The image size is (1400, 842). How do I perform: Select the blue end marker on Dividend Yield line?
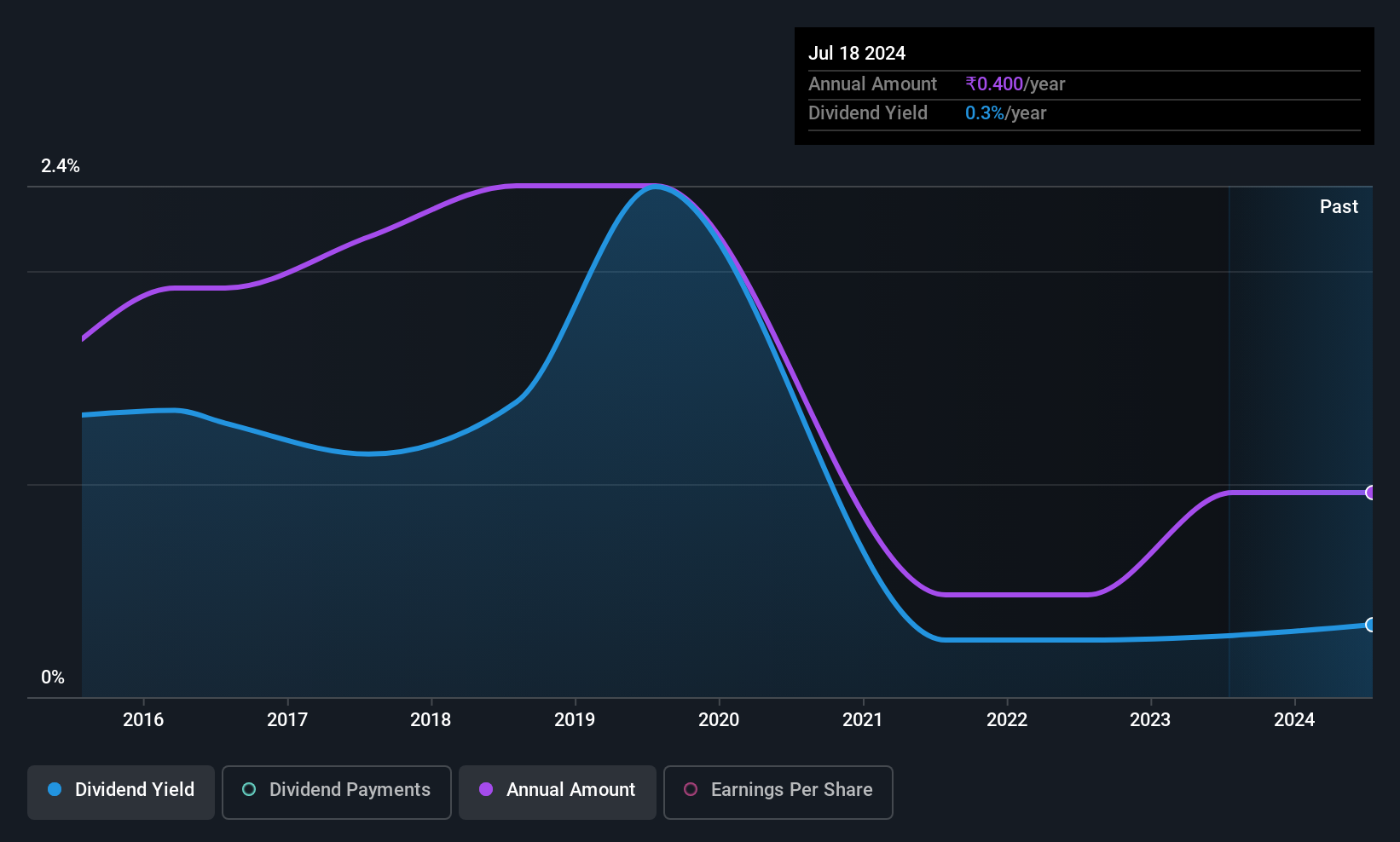[1370, 625]
